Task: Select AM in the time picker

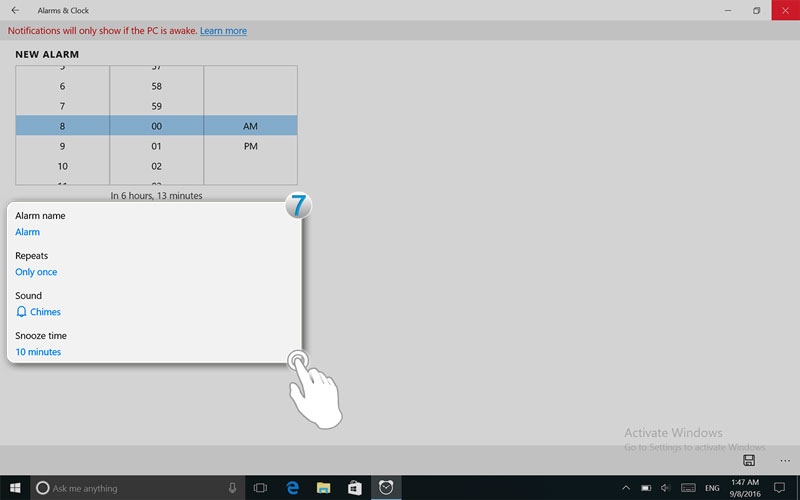Action: click(x=250, y=126)
